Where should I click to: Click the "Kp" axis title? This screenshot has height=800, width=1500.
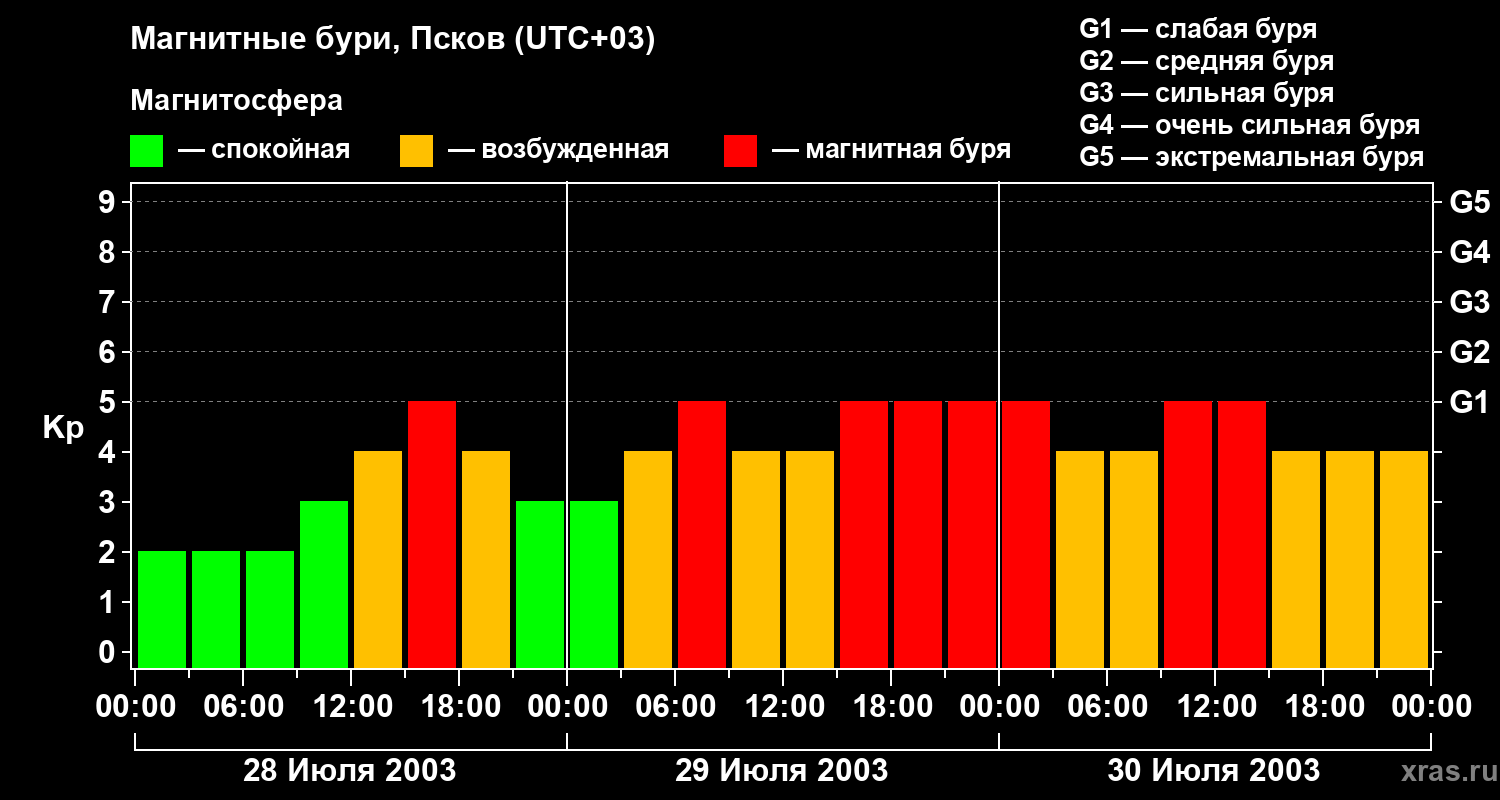(x=63, y=428)
